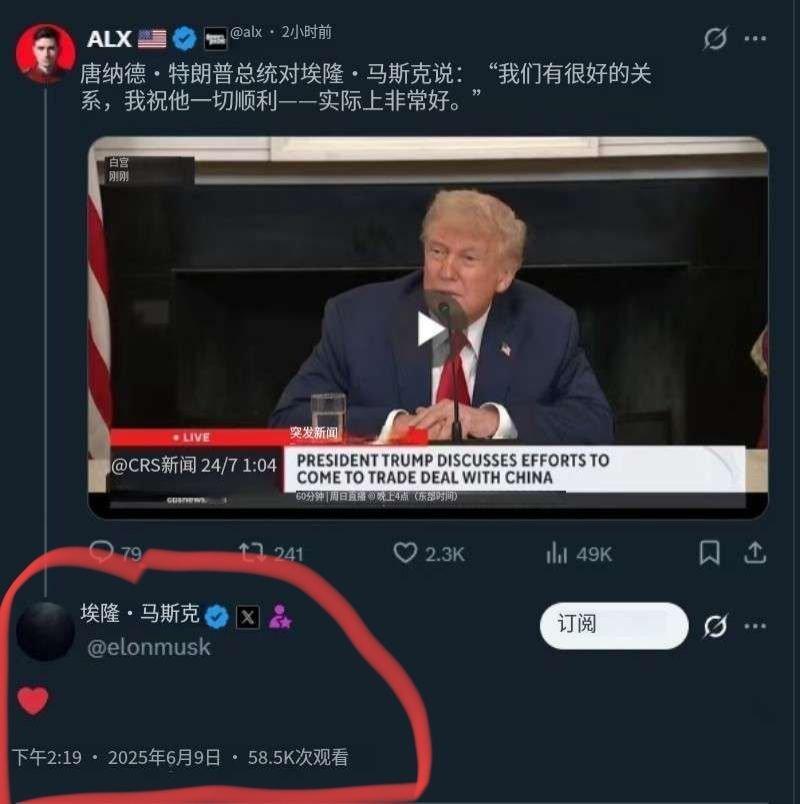The width and height of the screenshot is (800, 804).
Task: Click the purple subscriber star badge
Action: [x=280, y=617]
